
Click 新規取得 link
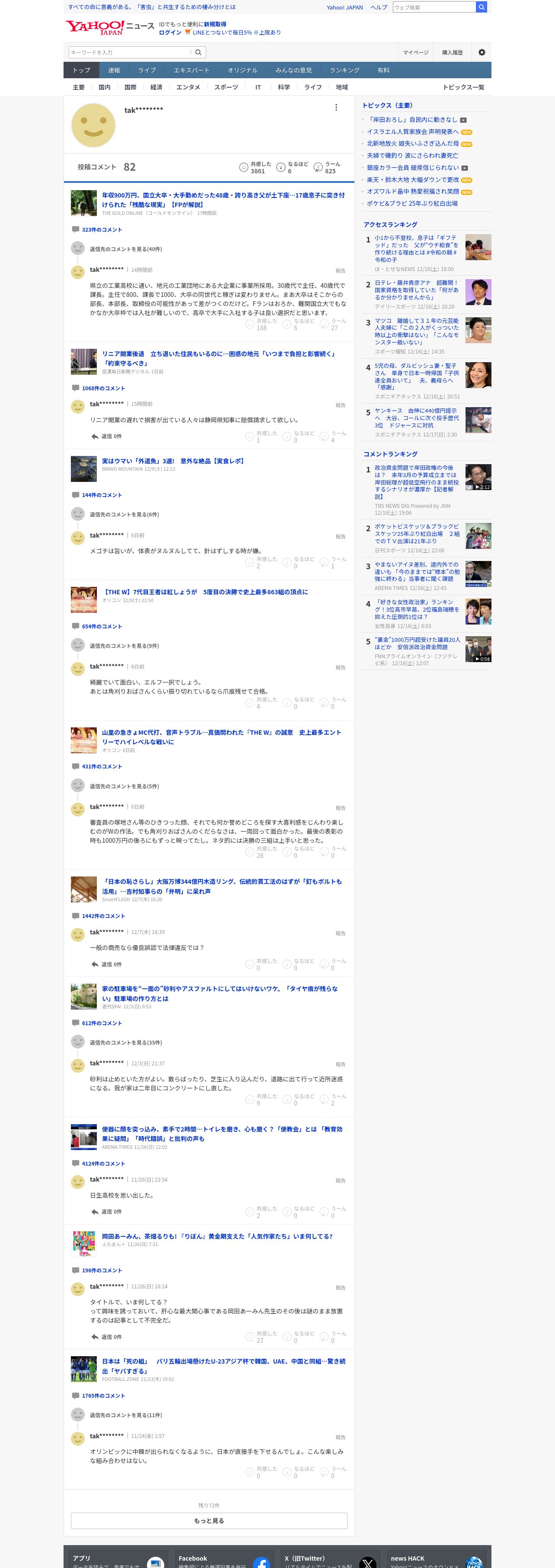coord(215,24)
